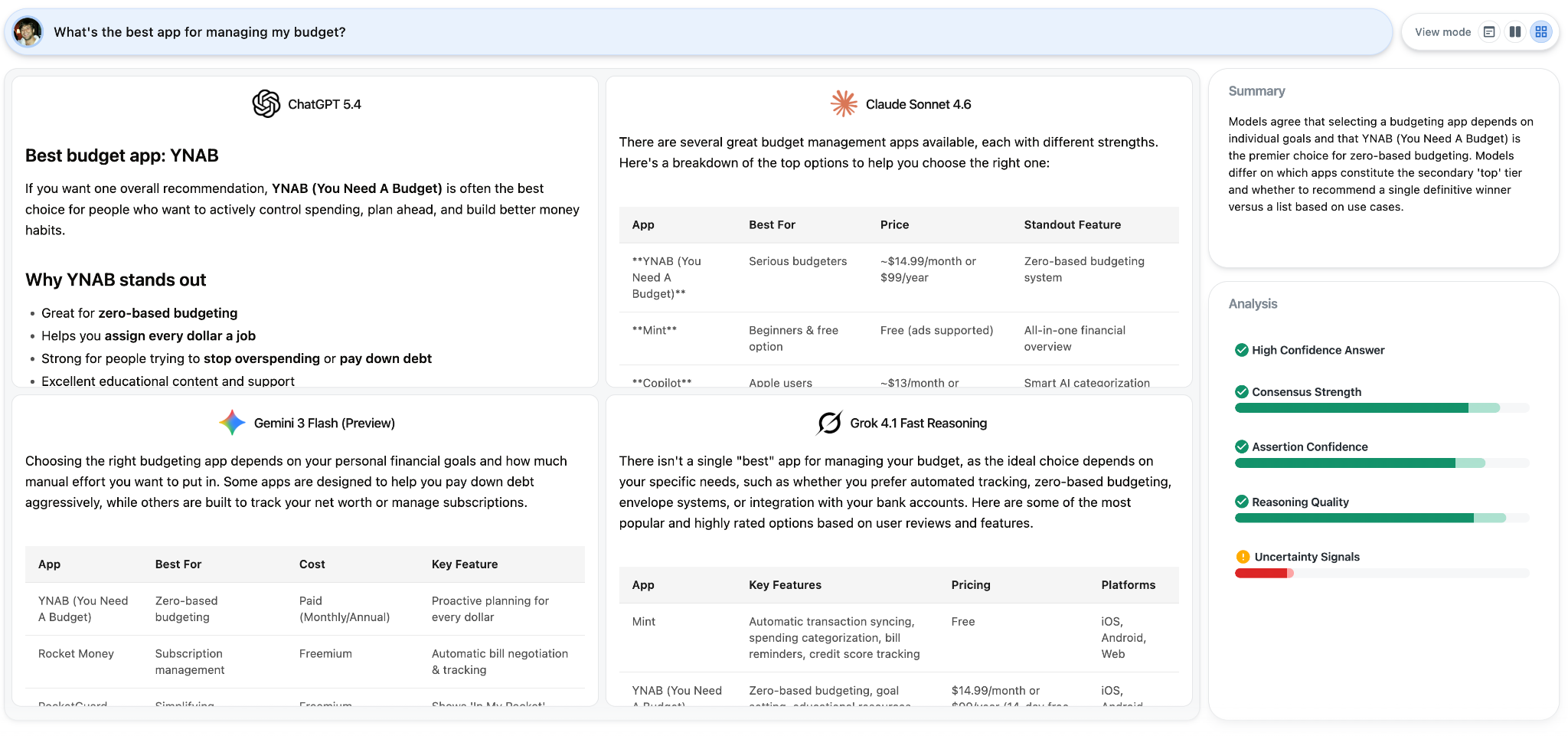Click the user avatar in prompt bar
Viewport: 1568px width, 736px height.
tap(28, 32)
